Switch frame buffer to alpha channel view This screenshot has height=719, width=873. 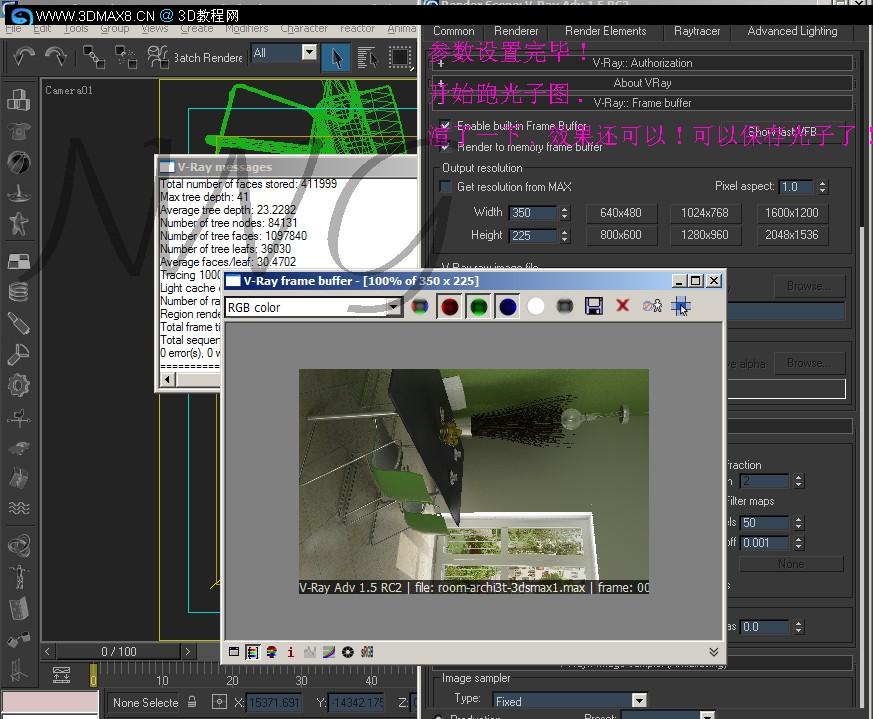click(x=536, y=306)
